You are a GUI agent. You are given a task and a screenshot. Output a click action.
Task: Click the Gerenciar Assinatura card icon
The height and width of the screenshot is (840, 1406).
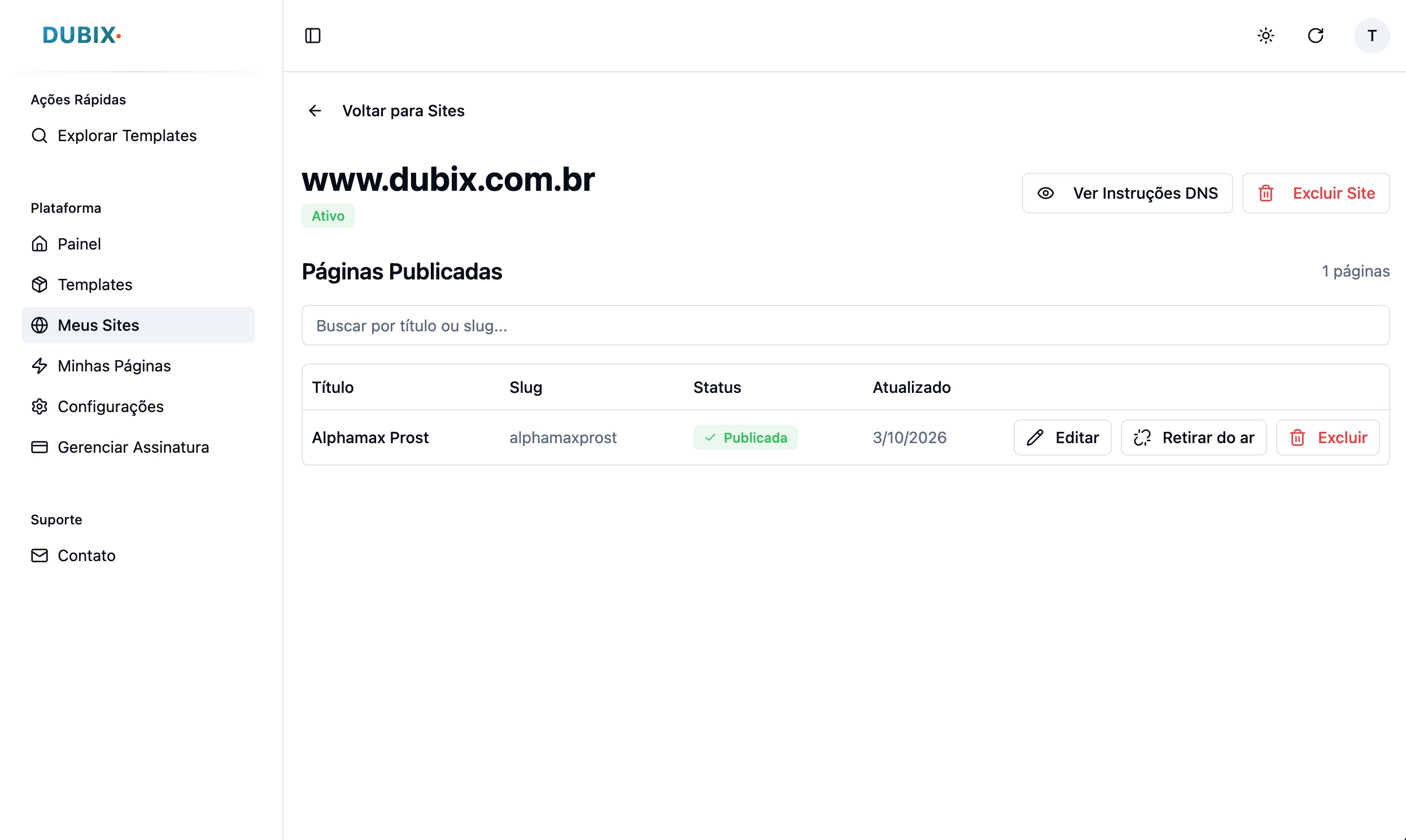click(39, 447)
